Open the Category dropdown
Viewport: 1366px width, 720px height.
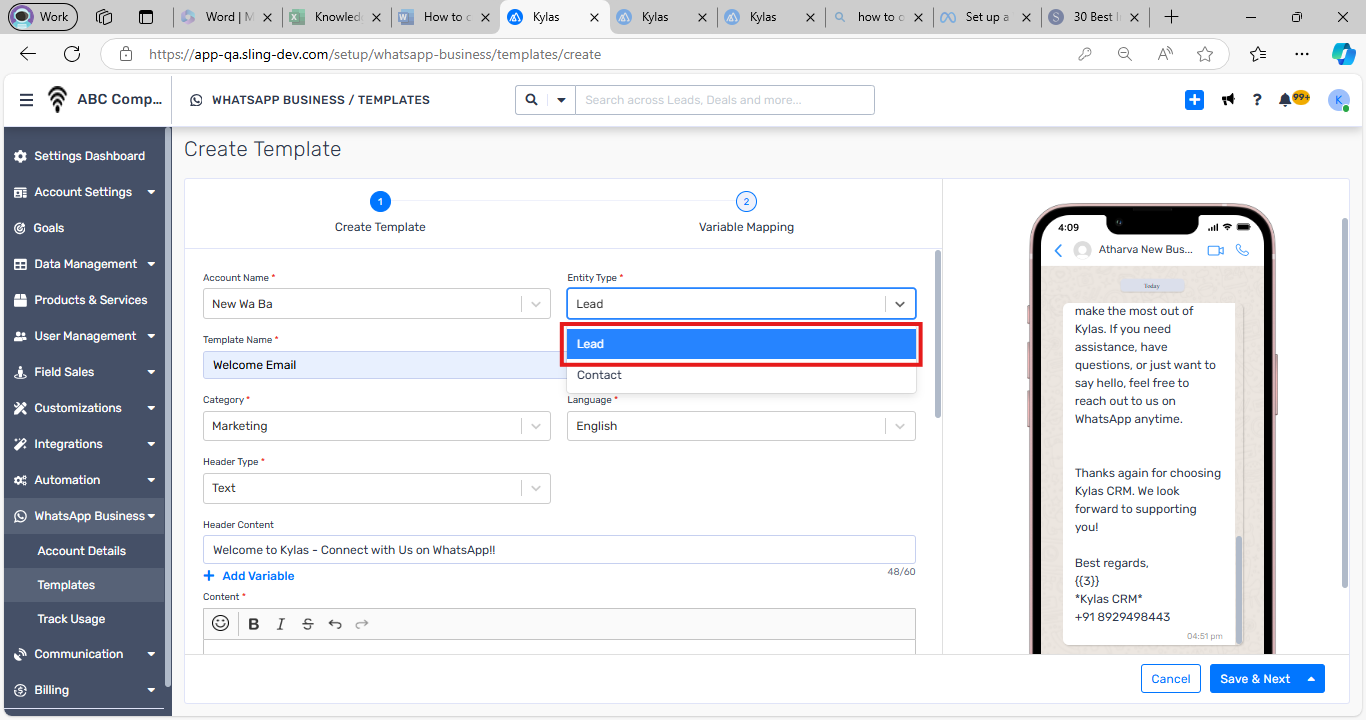377,426
